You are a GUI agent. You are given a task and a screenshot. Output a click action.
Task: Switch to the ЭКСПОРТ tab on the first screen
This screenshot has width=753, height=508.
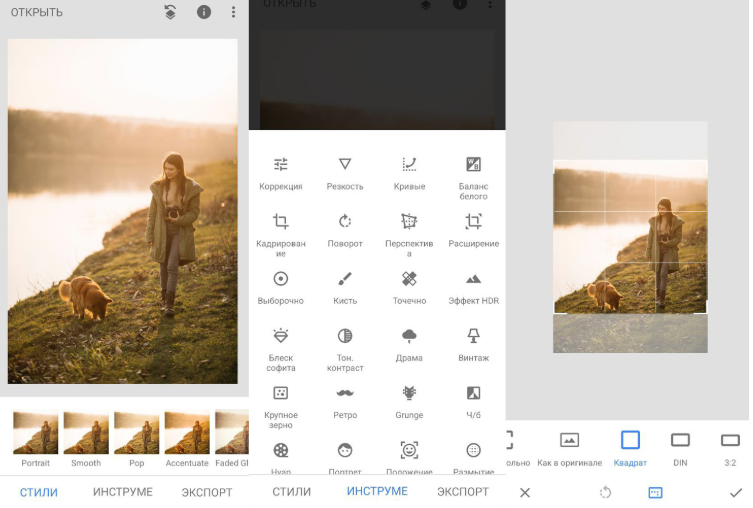click(x=207, y=492)
